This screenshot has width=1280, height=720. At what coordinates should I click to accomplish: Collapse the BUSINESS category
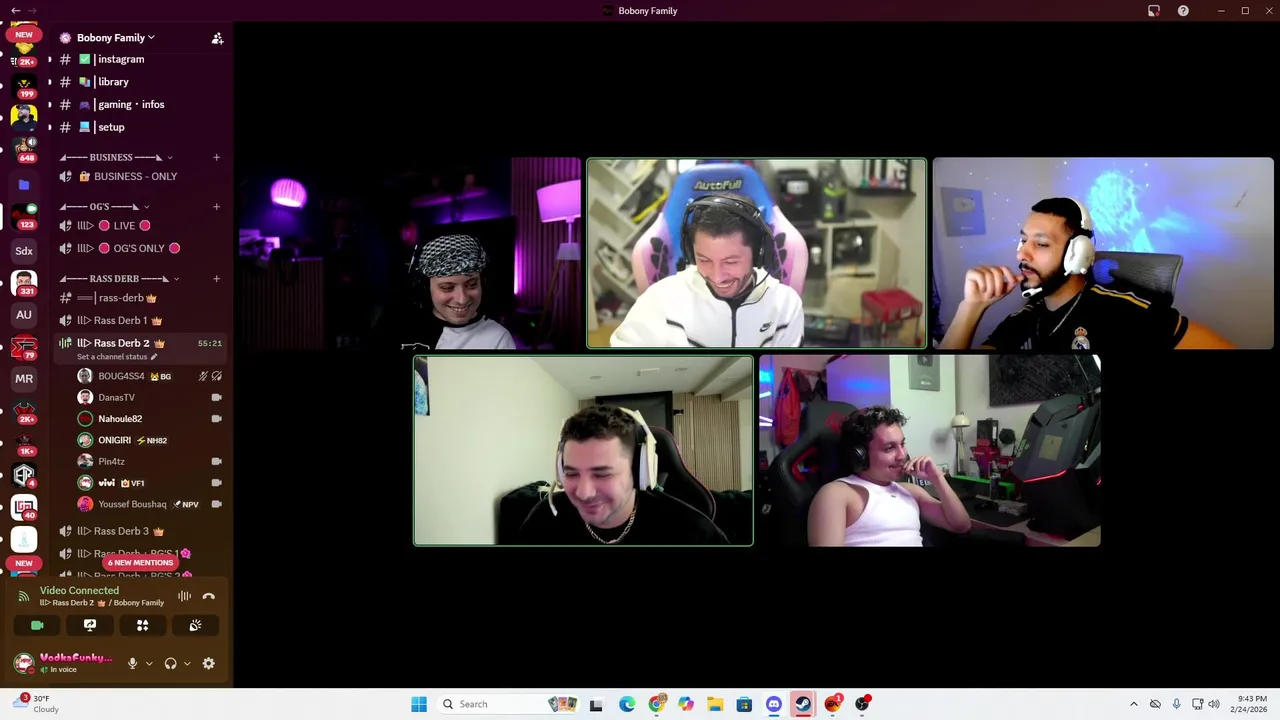point(116,157)
